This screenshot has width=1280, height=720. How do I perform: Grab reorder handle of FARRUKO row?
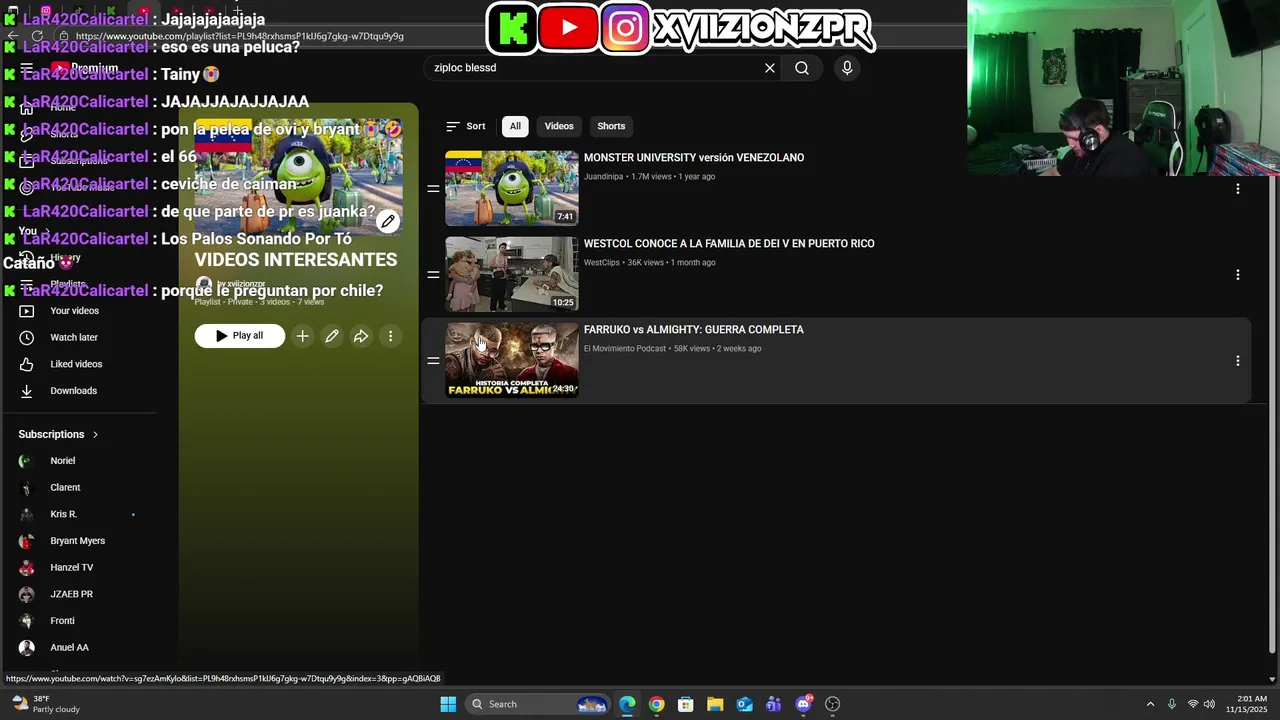pyautogui.click(x=433, y=360)
